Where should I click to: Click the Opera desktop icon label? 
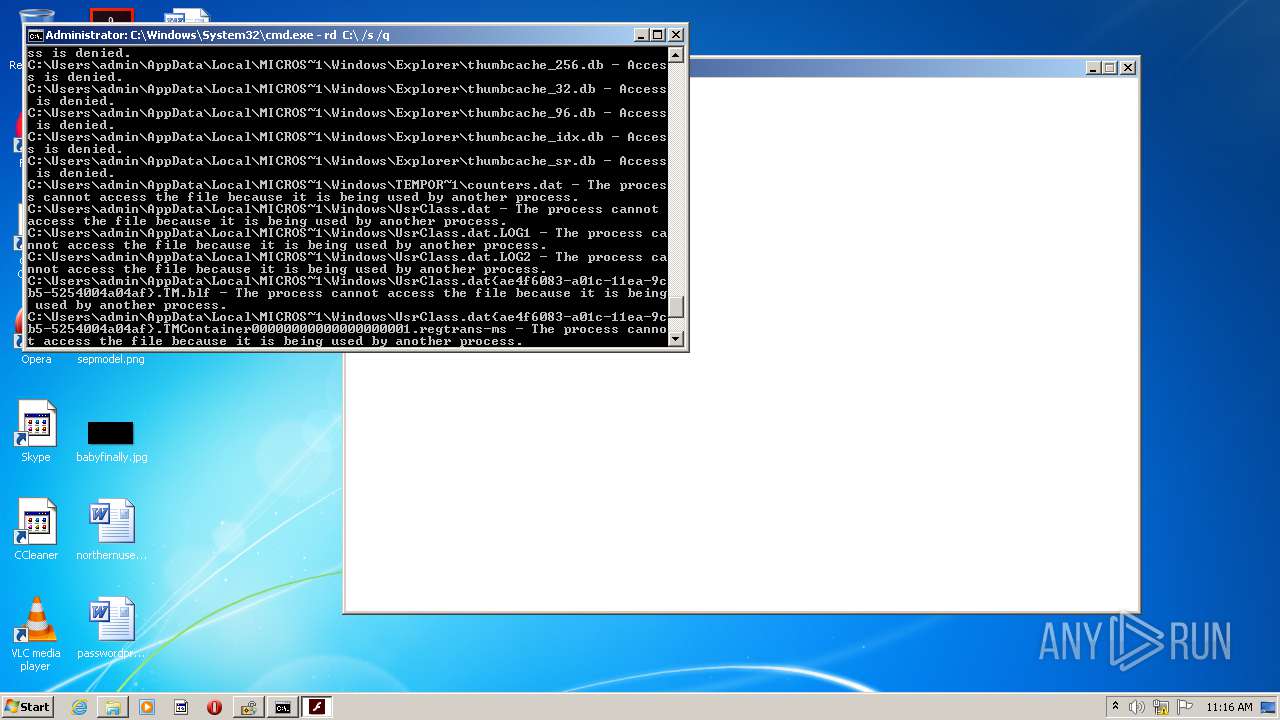coord(36,359)
